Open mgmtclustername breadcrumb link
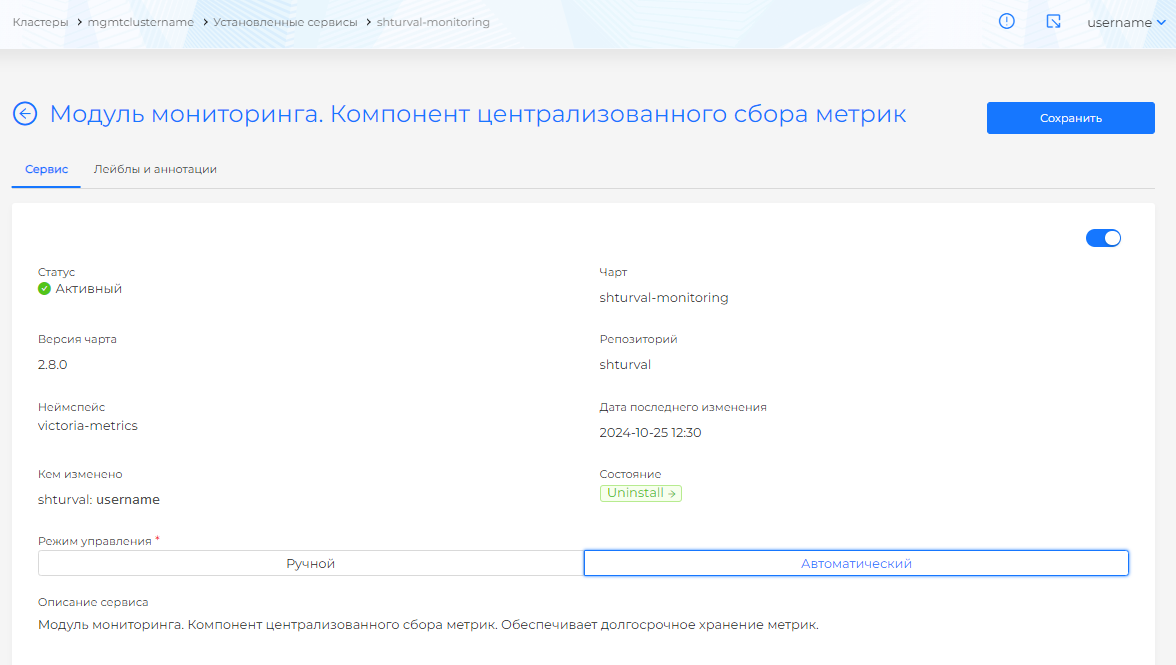Image resolution: width=1176 pixels, height=665 pixels. [140, 22]
